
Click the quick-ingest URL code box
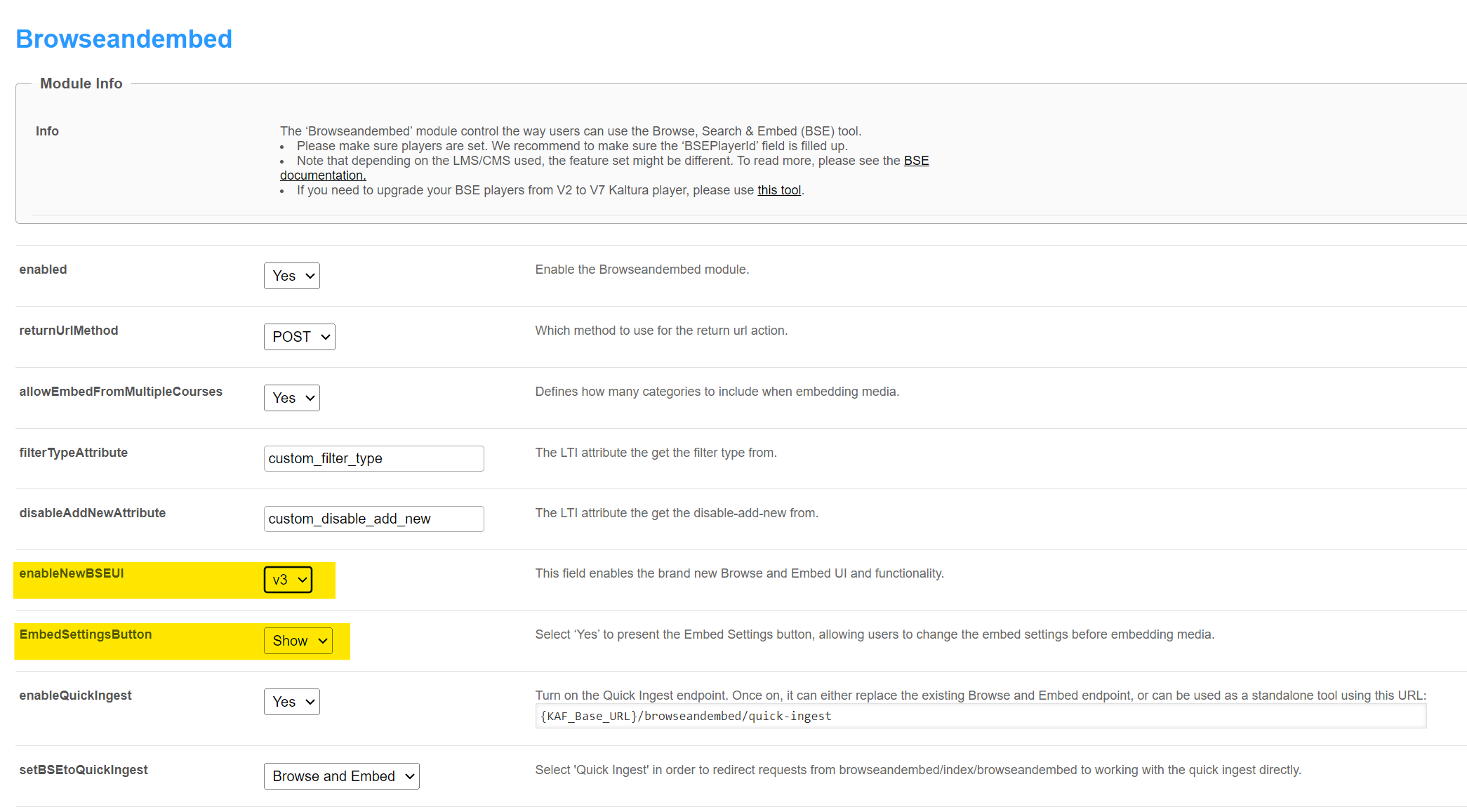(x=981, y=716)
